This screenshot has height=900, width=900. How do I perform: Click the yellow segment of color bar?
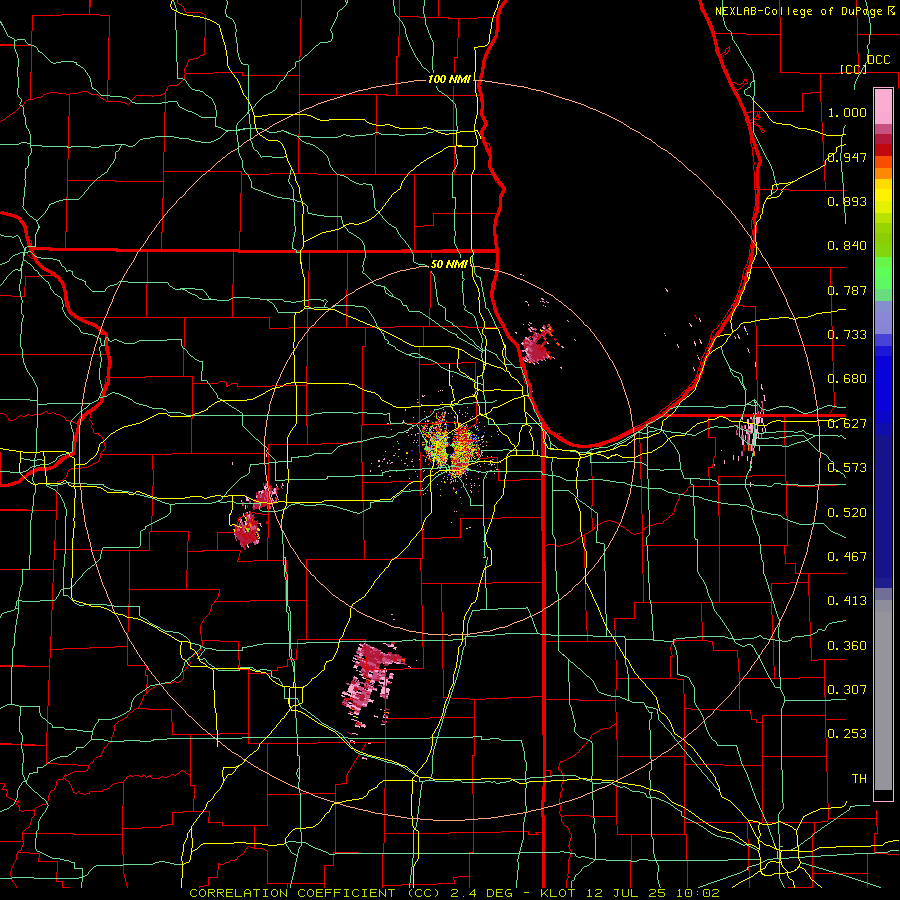pos(883,198)
